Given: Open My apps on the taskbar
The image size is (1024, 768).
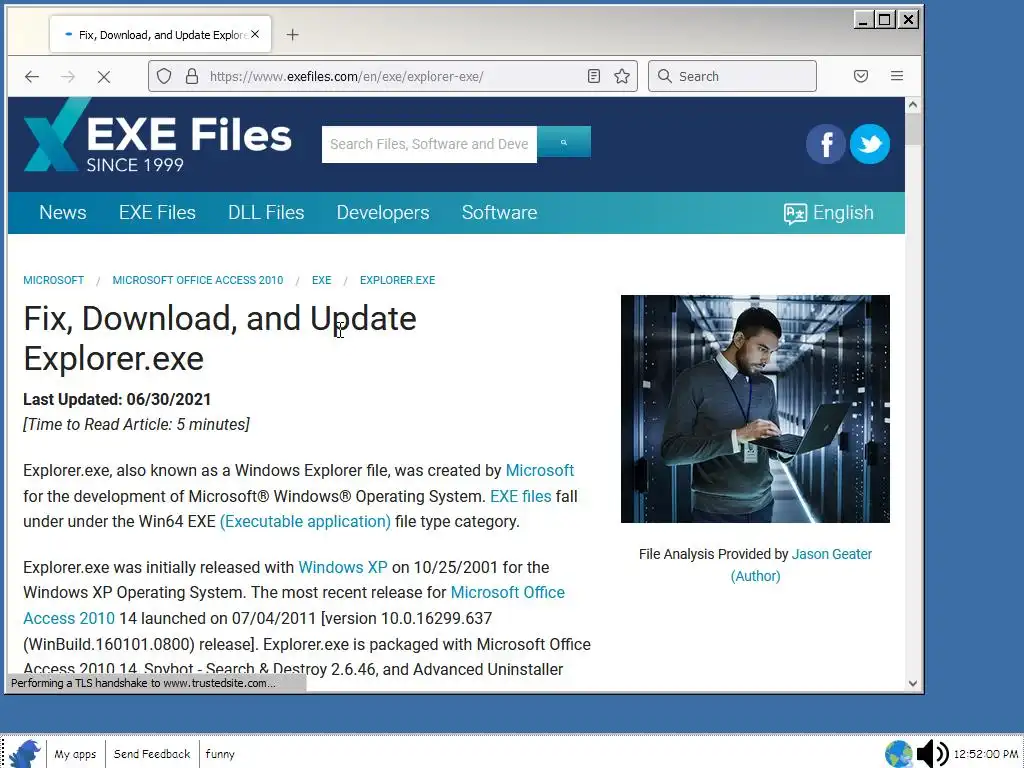Looking at the screenshot, I should pyautogui.click(x=75, y=754).
